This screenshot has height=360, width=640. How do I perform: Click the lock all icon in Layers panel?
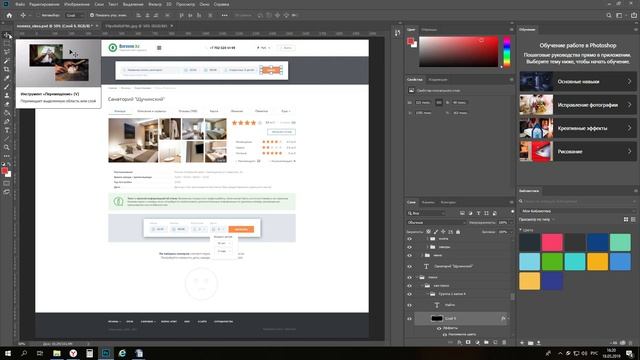click(458, 232)
